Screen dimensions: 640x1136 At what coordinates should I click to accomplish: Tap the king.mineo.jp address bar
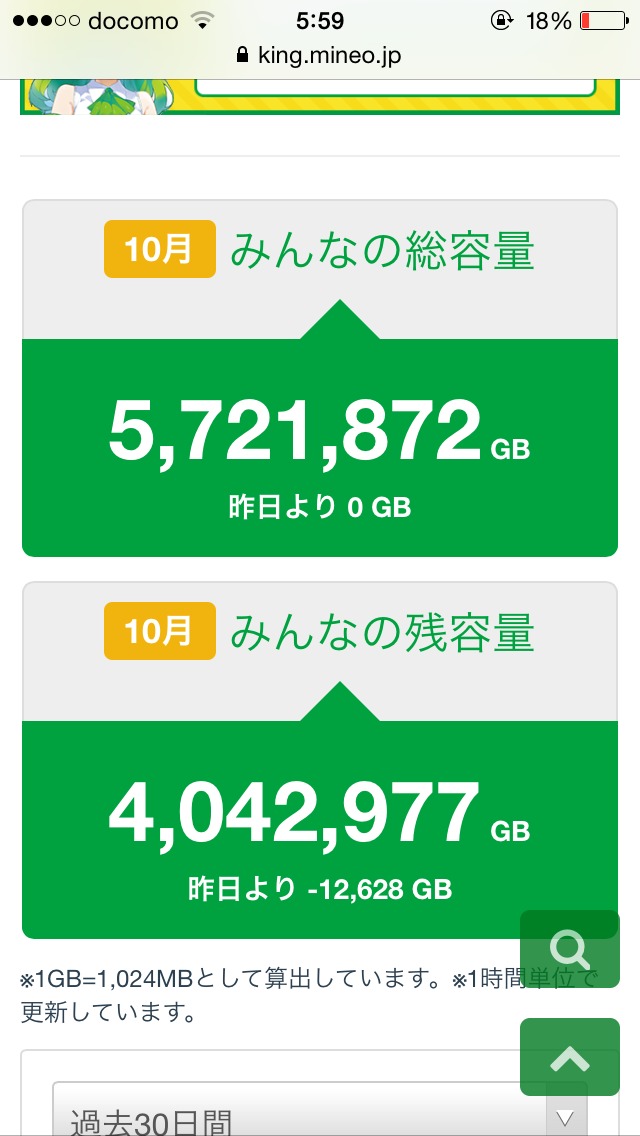click(320, 56)
